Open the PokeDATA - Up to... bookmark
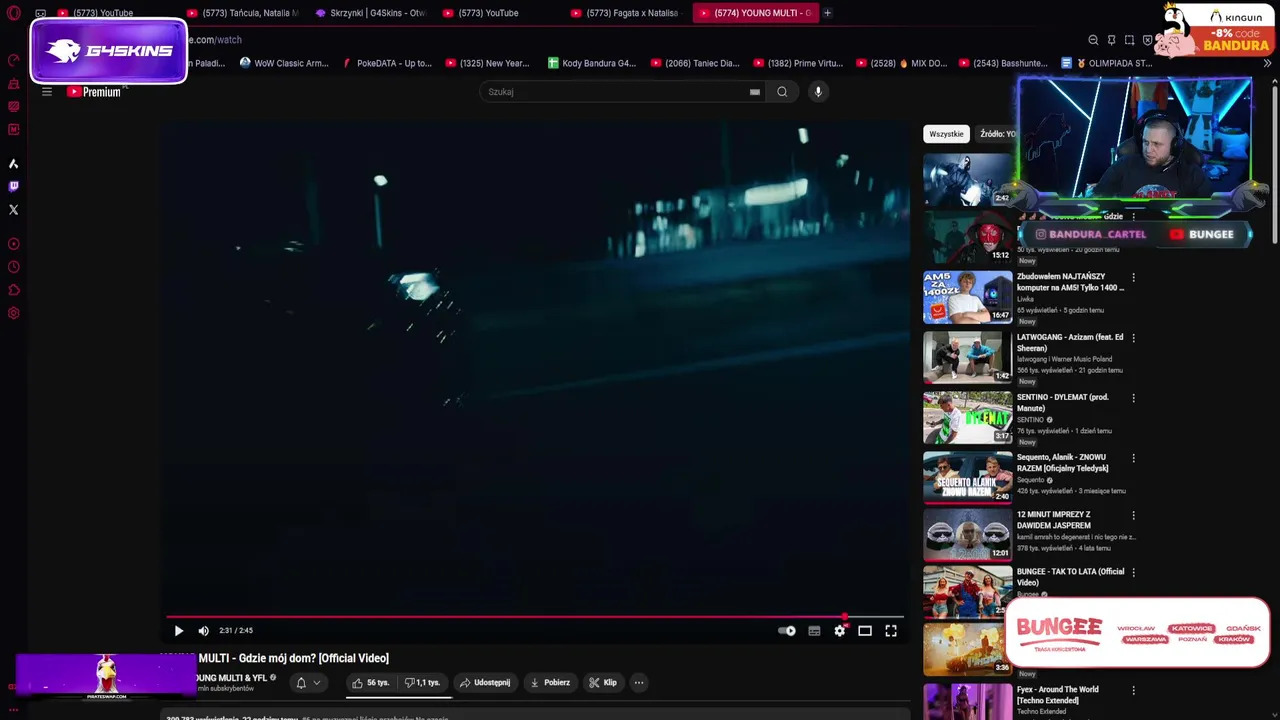The height and width of the screenshot is (720, 1280). click(387, 63)
